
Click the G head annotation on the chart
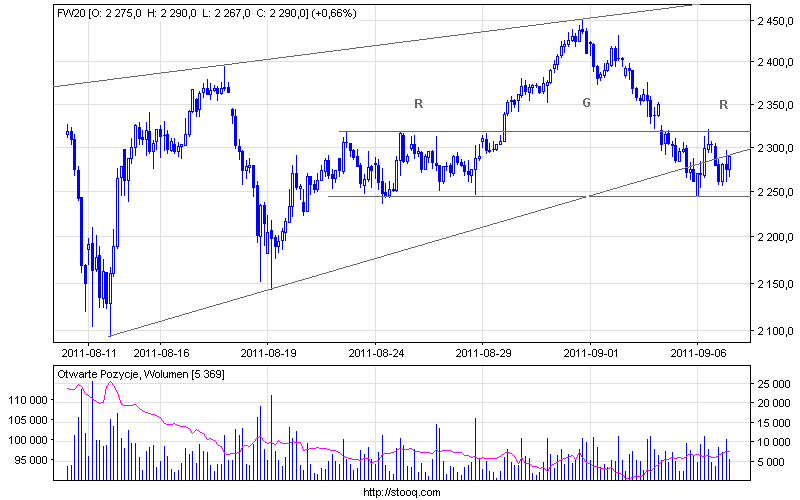click(587, 104)
